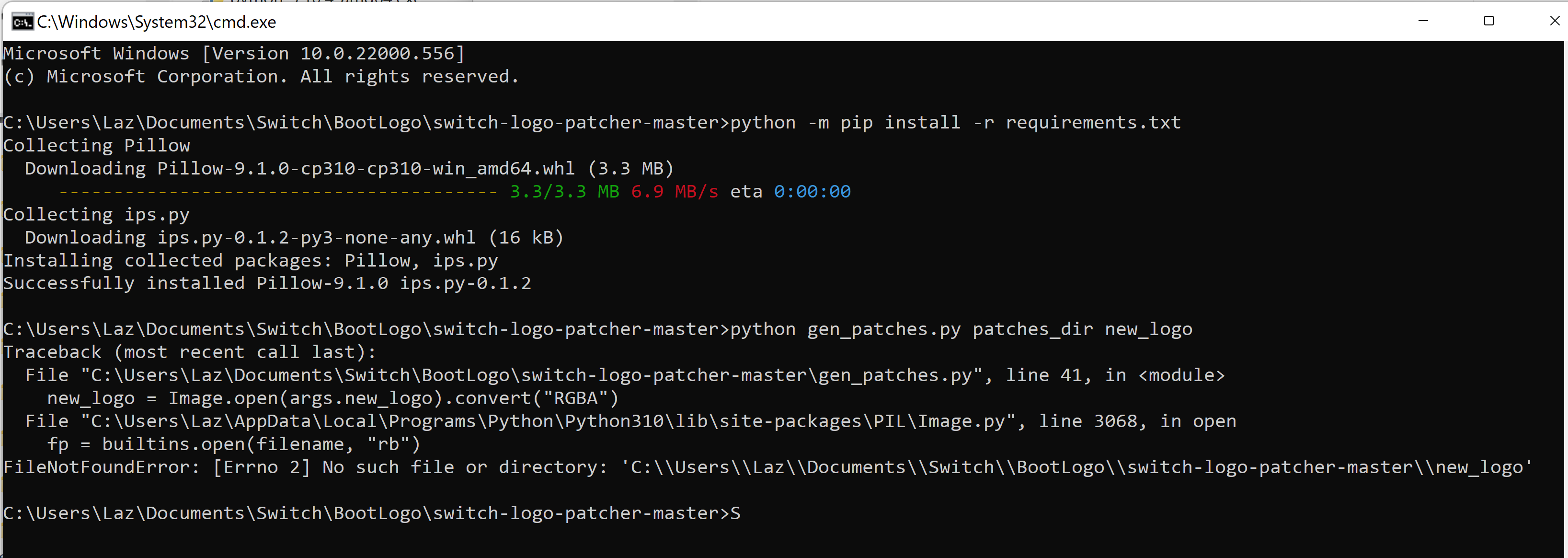The width and height of the screenshot is (1568, 558).
Task: Click the title text C:\Windows\System32\cmd.exe
Action: point(157,22)
